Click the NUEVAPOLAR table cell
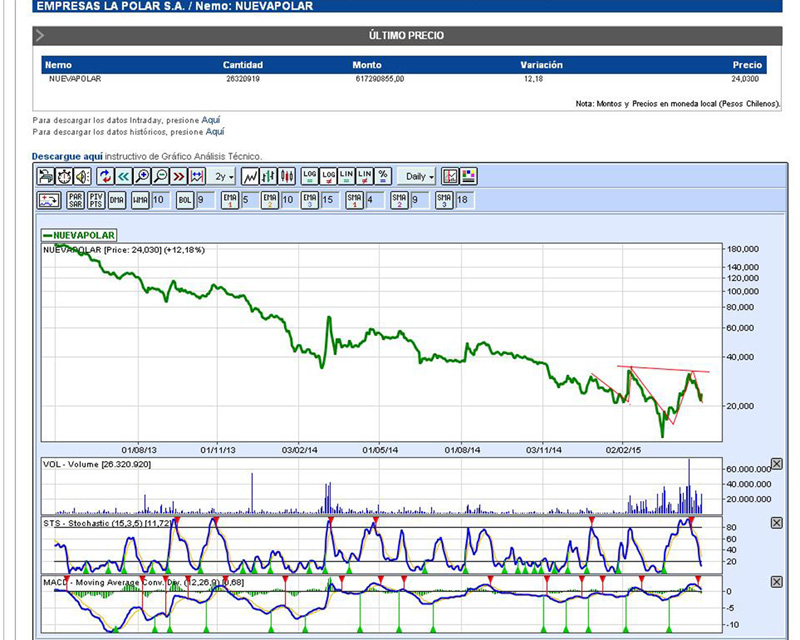800x640 pixels. pyautogui.click(x=75, y=79)
